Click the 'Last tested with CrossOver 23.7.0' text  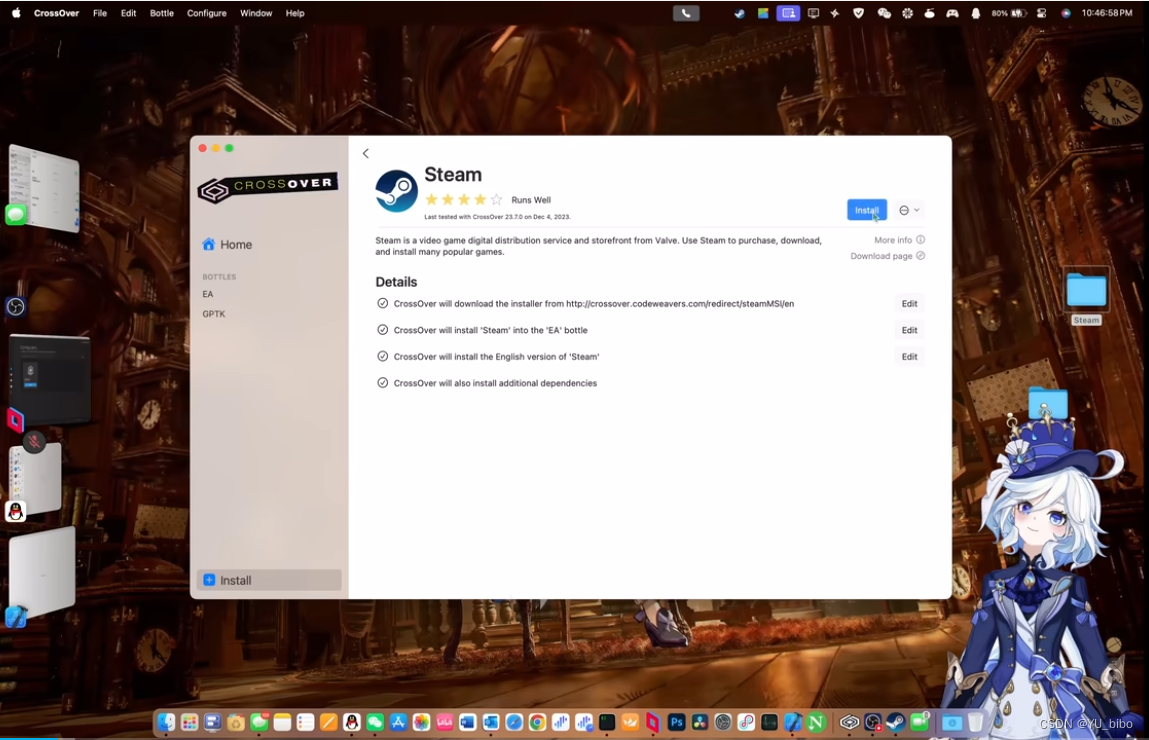(498, 217)
